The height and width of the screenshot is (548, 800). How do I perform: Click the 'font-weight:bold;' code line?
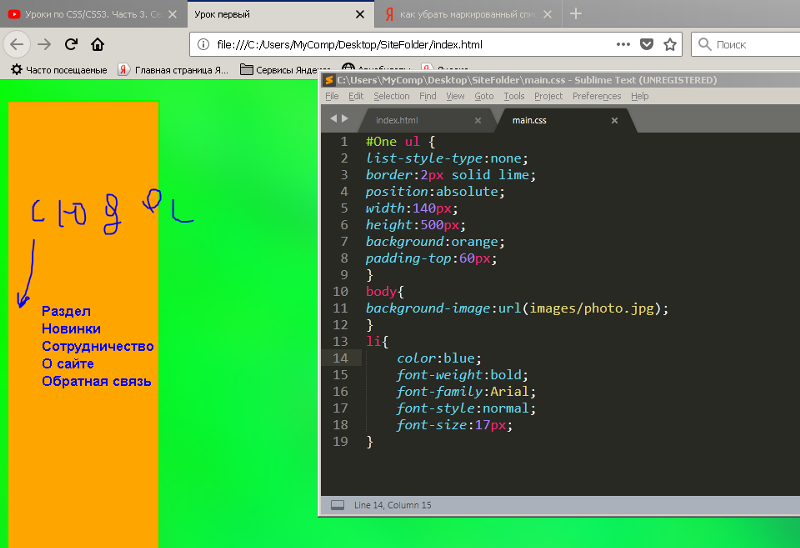462,375
